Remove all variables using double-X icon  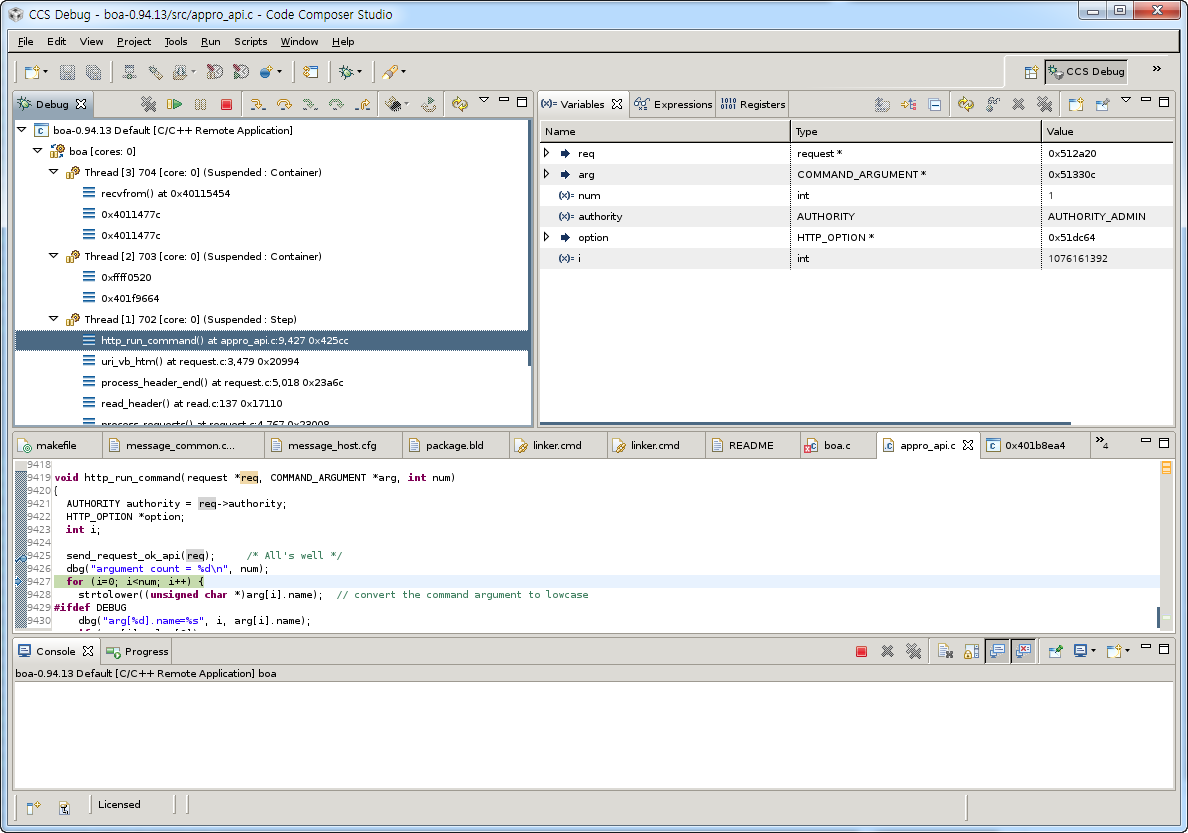pos(1044,104)
